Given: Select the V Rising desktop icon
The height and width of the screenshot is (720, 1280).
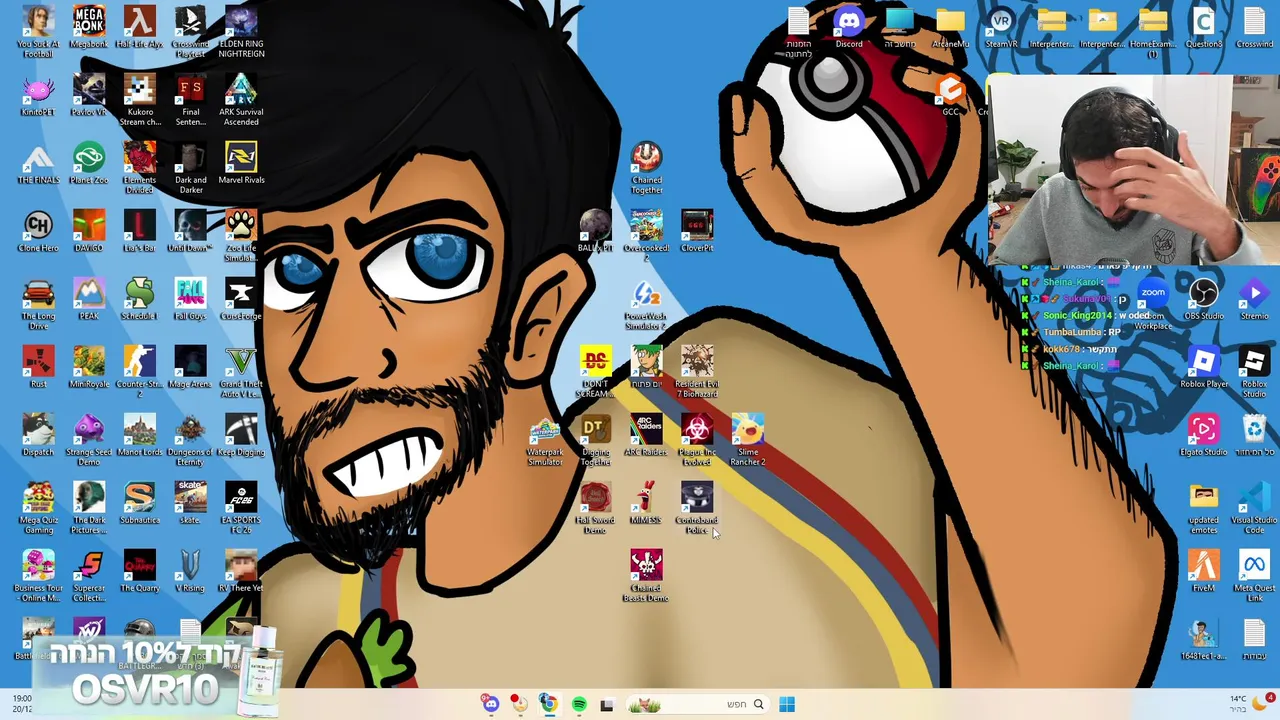Looking at the screenshot, I should [190, 572].
